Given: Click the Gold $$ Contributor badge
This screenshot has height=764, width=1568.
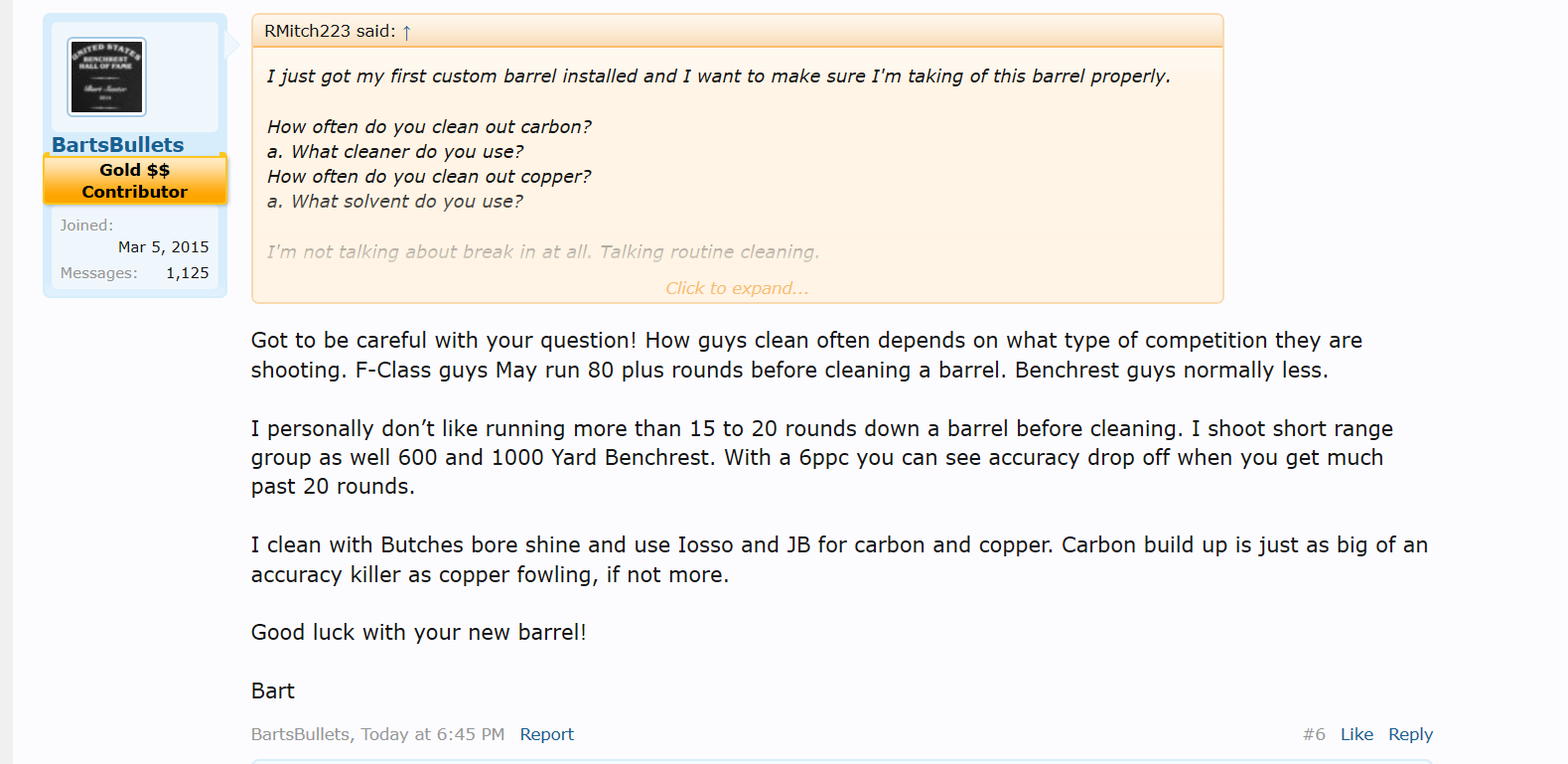Looking at the screenshot, I should (x=135, y=181).
